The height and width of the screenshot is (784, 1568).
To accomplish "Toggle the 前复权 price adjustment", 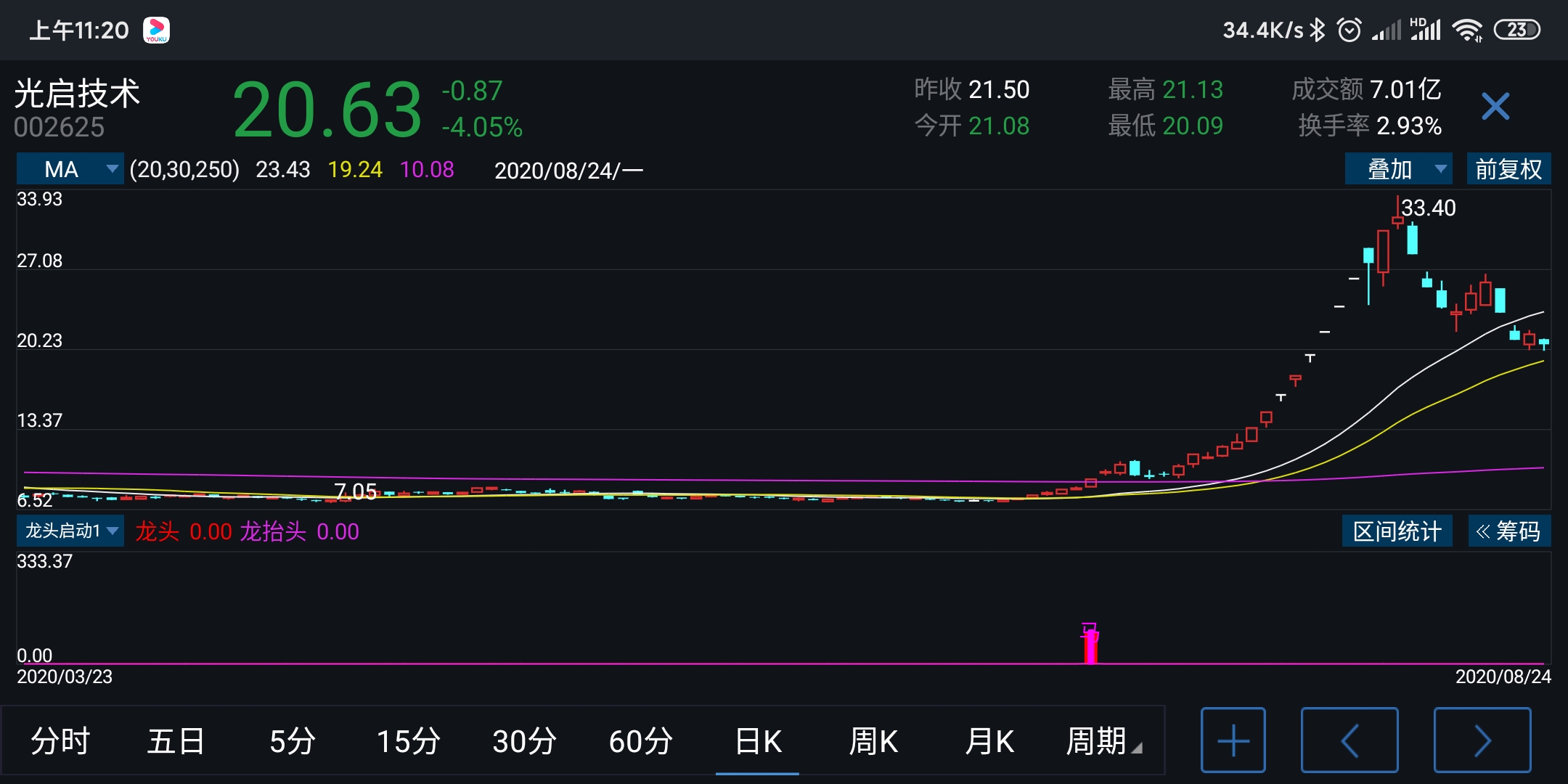I will pyautogui.click(x=1508, y=169).
